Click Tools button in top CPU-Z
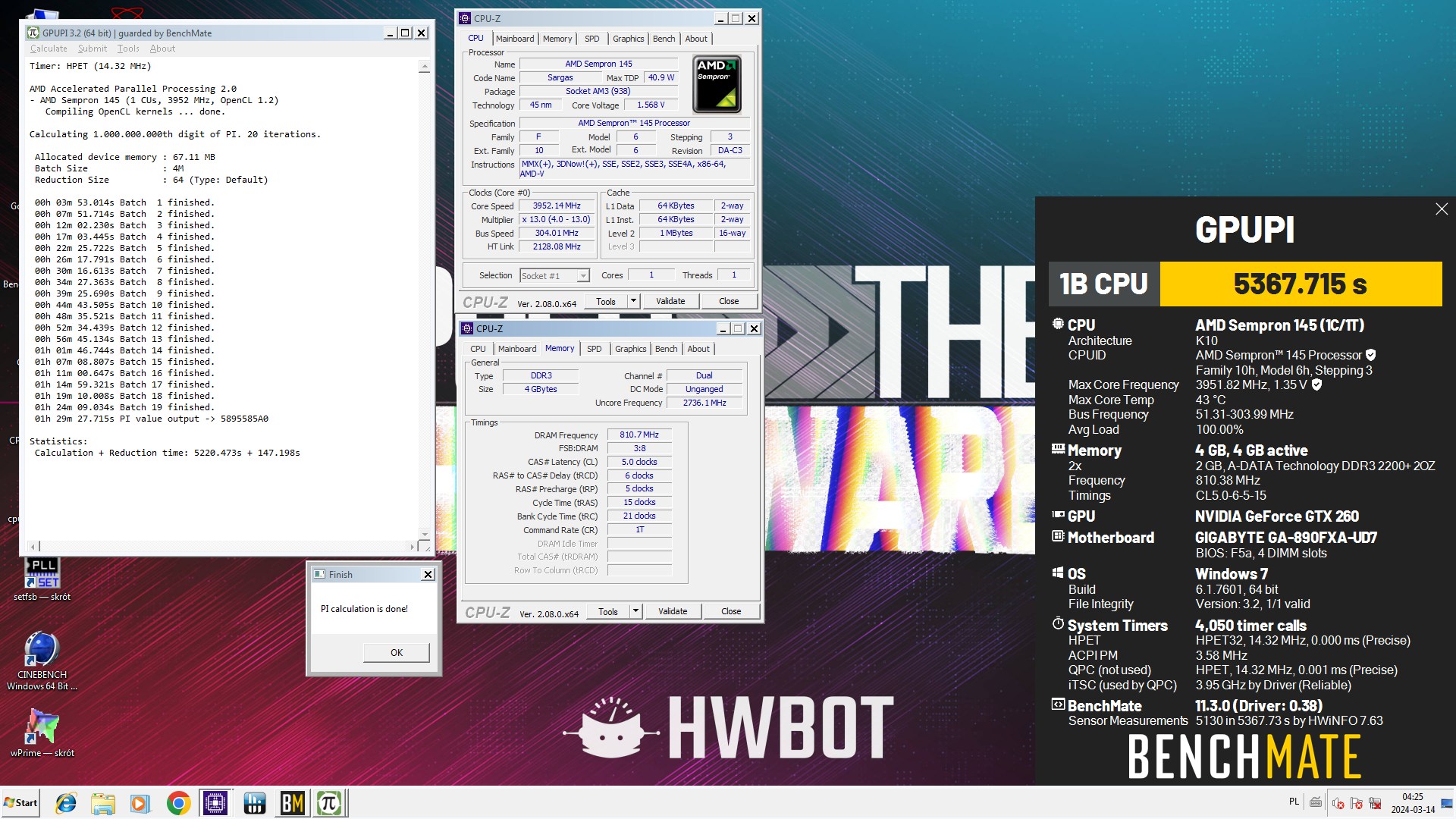This screenshot has height=819, width=1456. [606, 301]
